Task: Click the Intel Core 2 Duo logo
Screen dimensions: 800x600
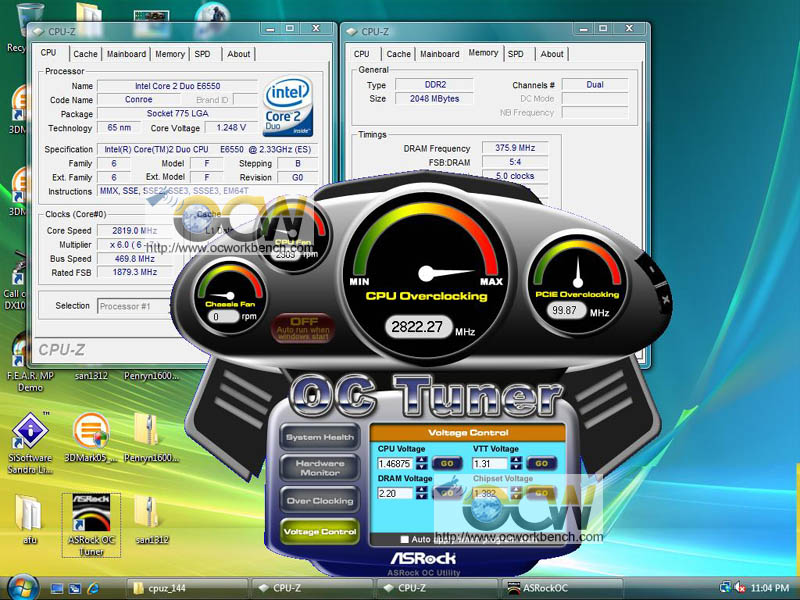Action: click(288, 106)
